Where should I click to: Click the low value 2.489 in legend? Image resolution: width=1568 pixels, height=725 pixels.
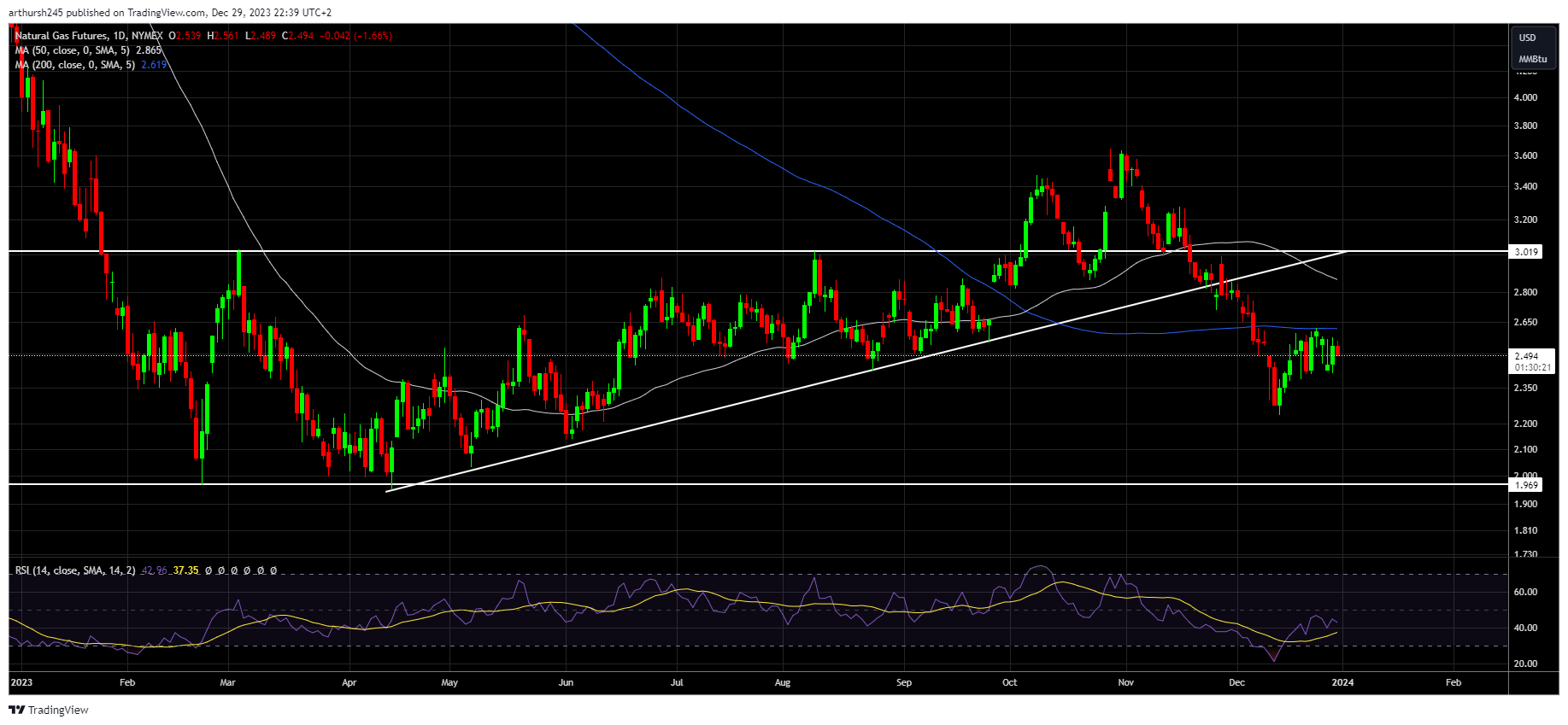tap(264, 36)
